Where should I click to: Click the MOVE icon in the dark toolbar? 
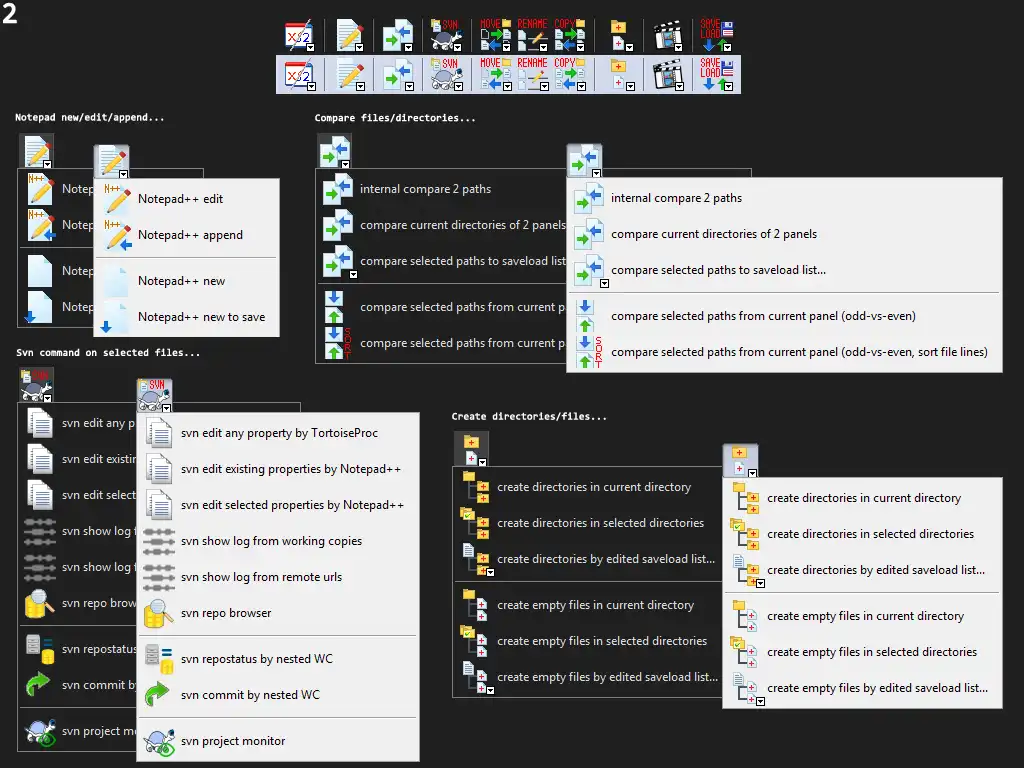496,35
